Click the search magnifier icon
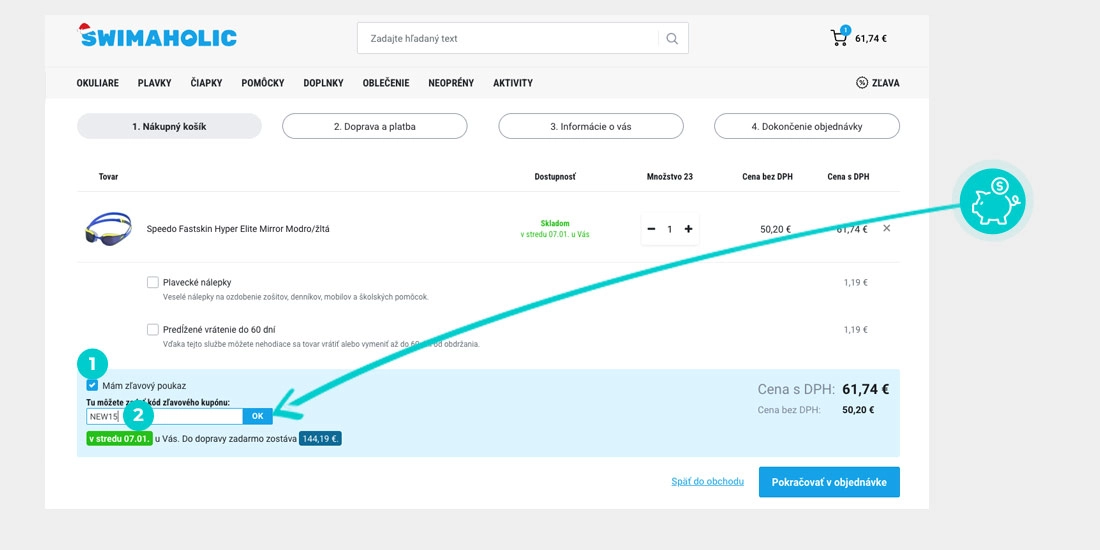Image resolution: width=1100 pixels, height=550 pixels. 672,39
